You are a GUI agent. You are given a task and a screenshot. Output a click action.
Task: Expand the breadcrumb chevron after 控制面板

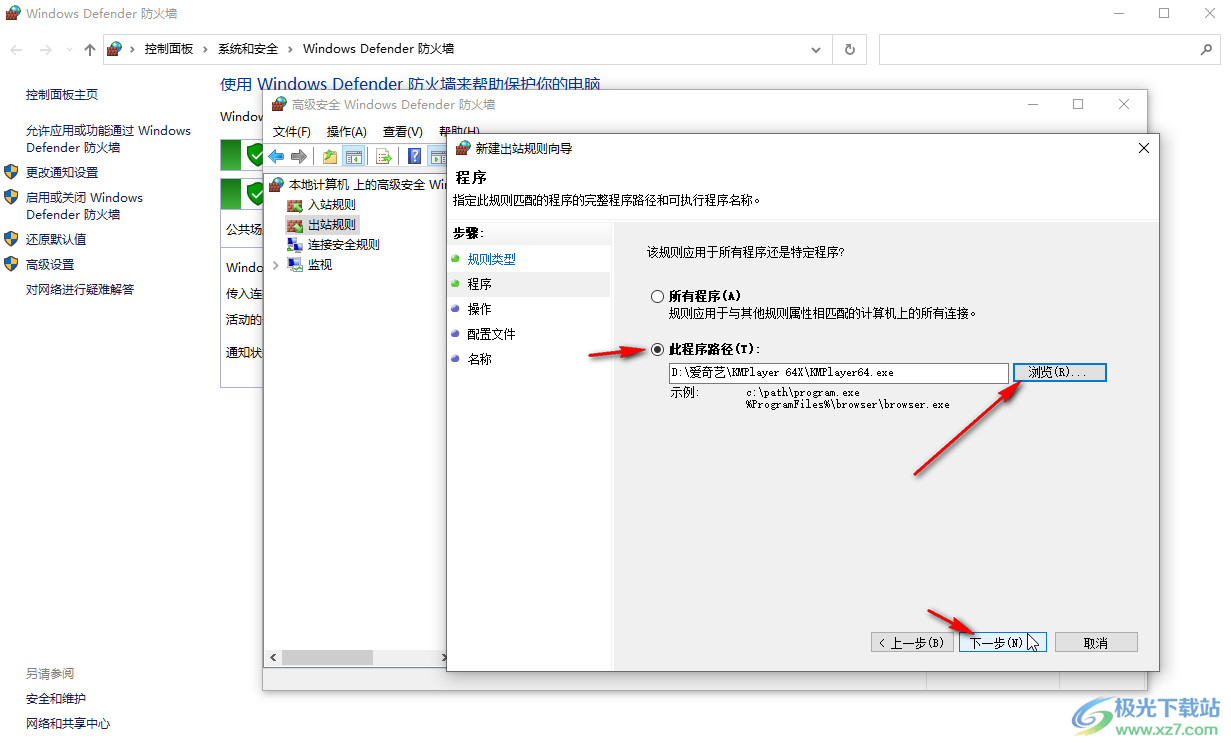pos(206,49)
